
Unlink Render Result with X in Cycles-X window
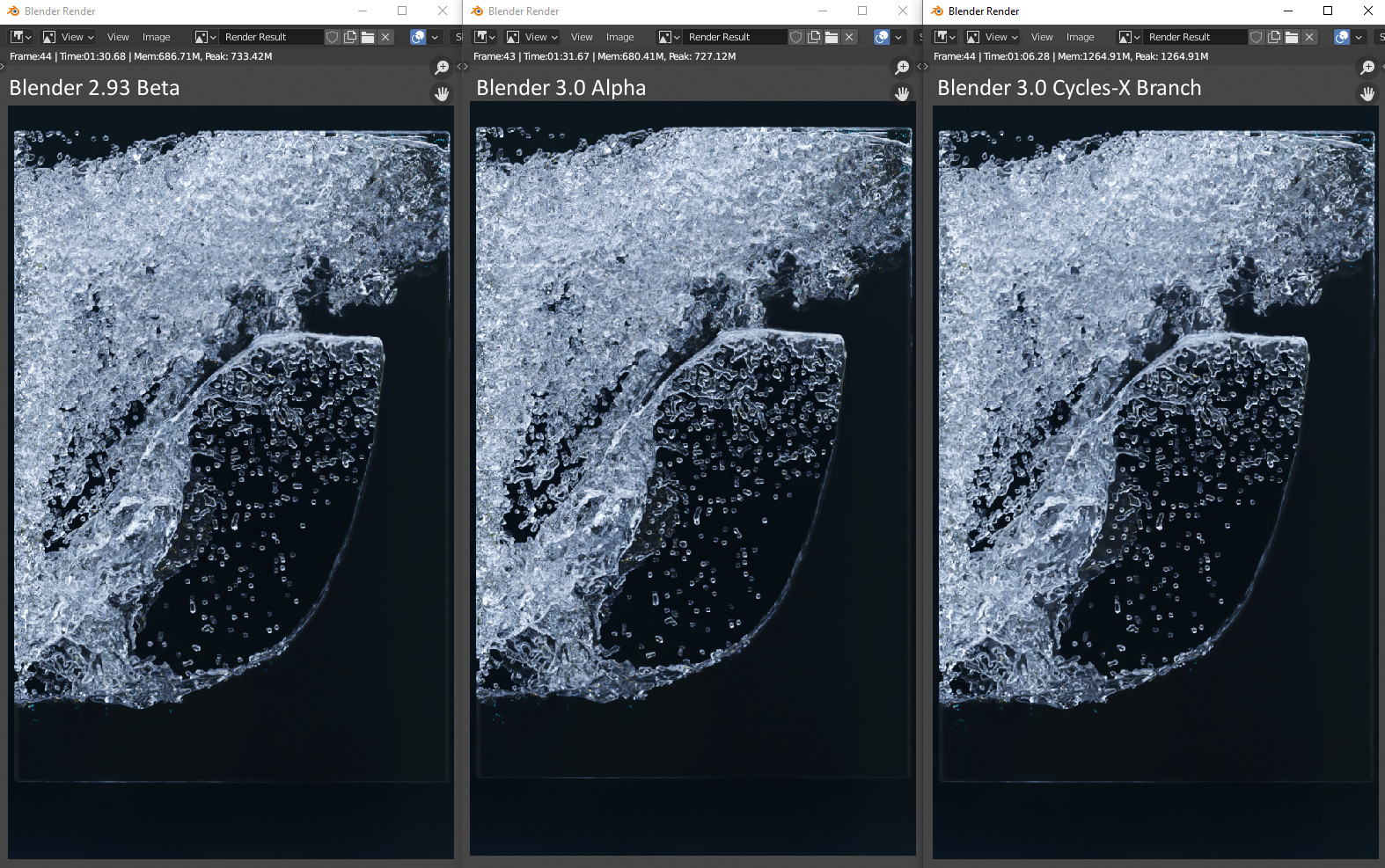(1309, 37)
